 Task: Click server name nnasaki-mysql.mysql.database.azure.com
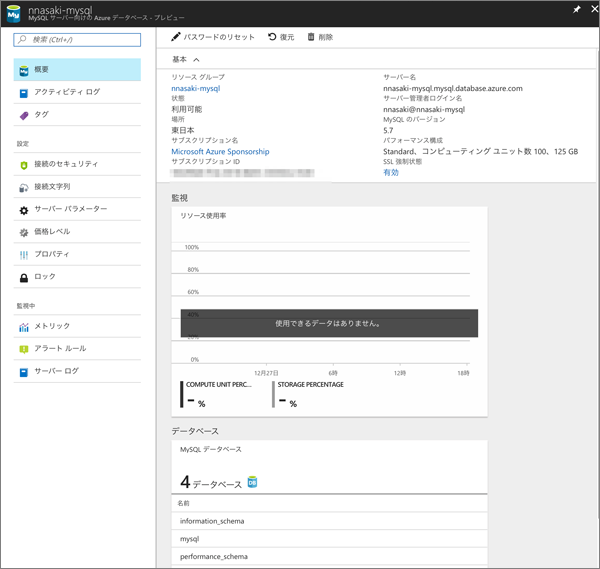453,88
